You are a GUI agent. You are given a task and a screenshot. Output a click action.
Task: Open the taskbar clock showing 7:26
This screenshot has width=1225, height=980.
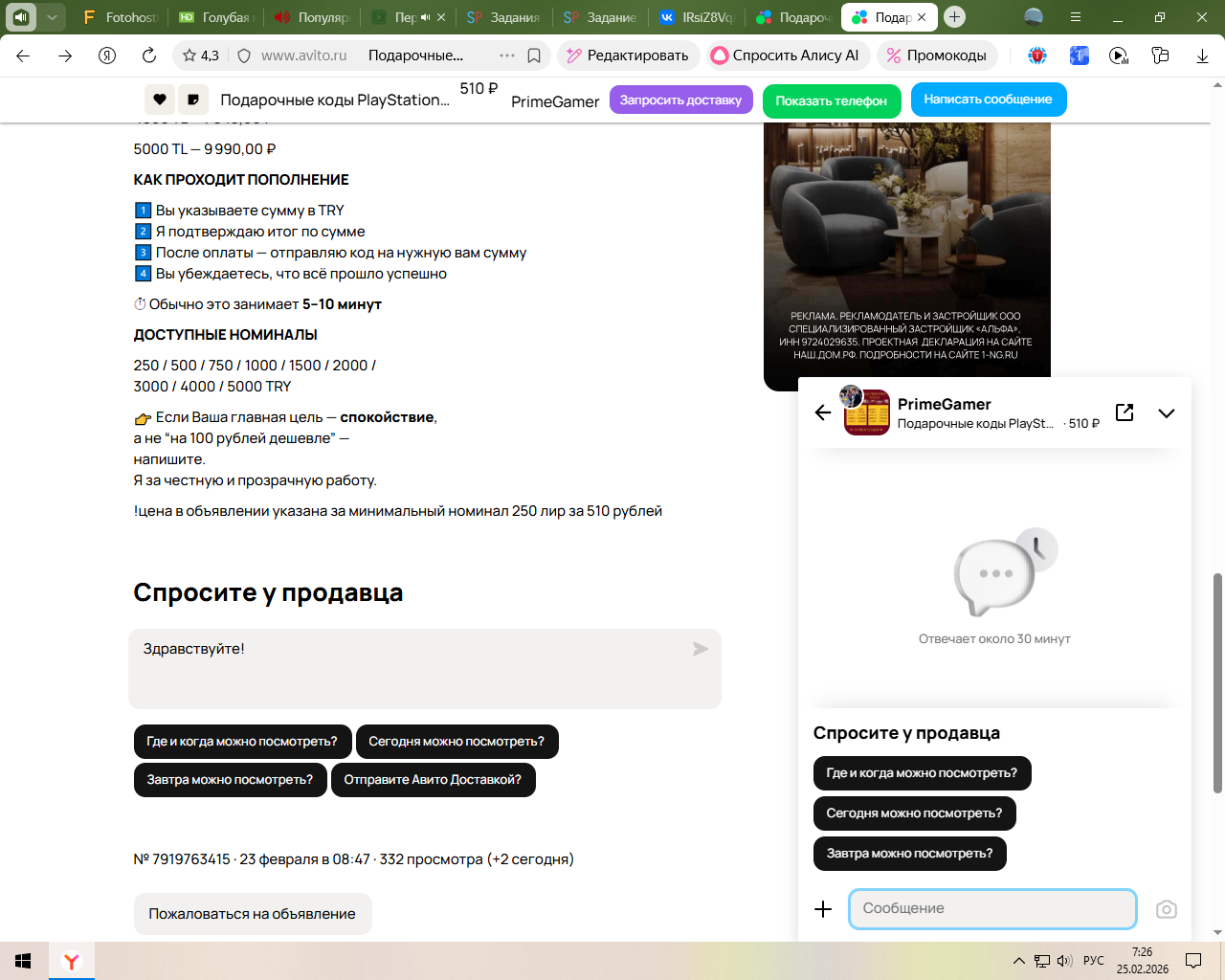pyautogui.click(x=1143, y=961)
